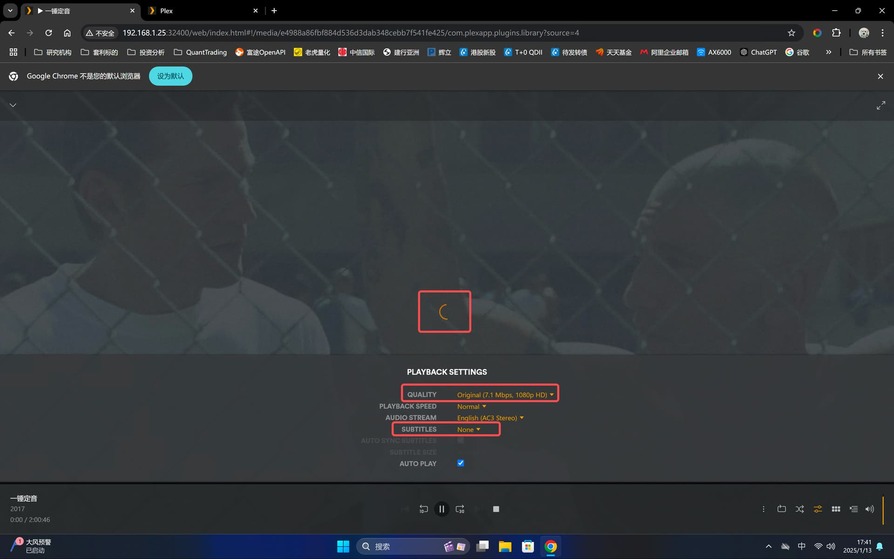Screen dimensions: 894x559
Task: Open the chapter selection grid icon
Action: click(x=836, y=509)
